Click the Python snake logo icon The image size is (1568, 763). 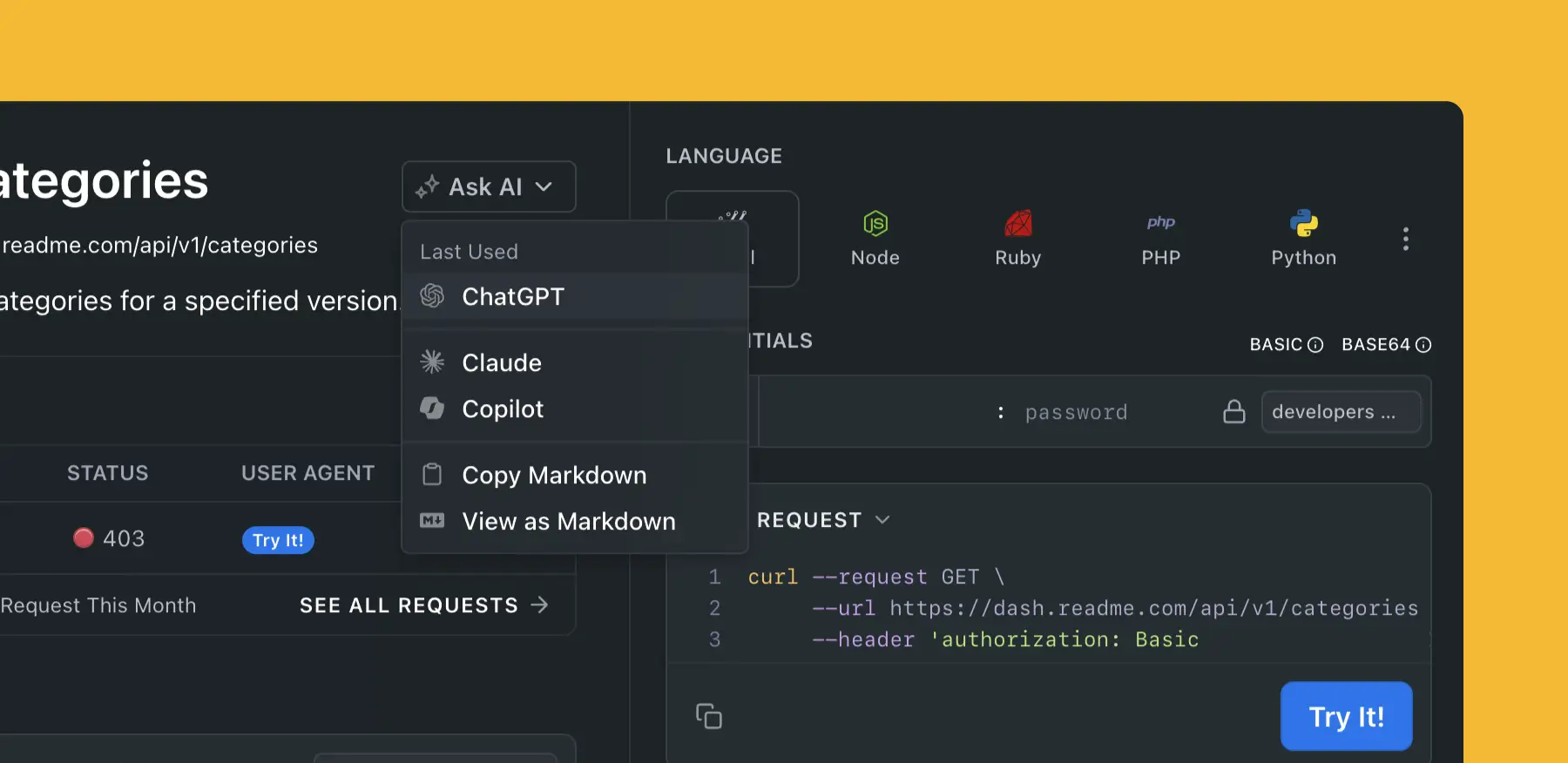pyautogui.click(x=1304, y=224)
